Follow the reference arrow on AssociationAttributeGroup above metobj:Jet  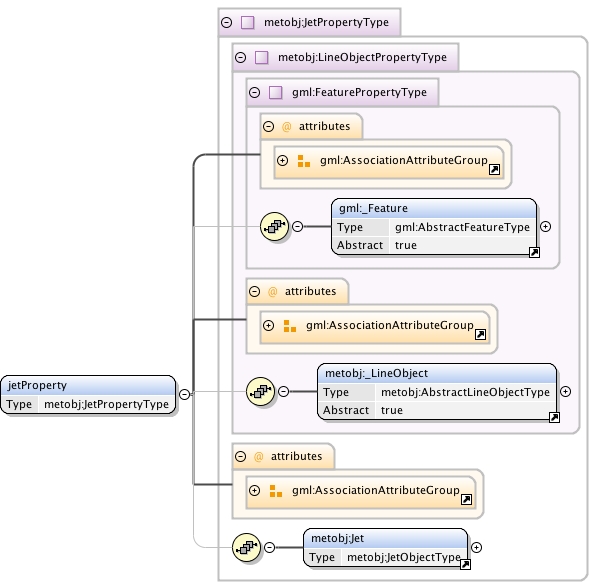pos(466,499)
